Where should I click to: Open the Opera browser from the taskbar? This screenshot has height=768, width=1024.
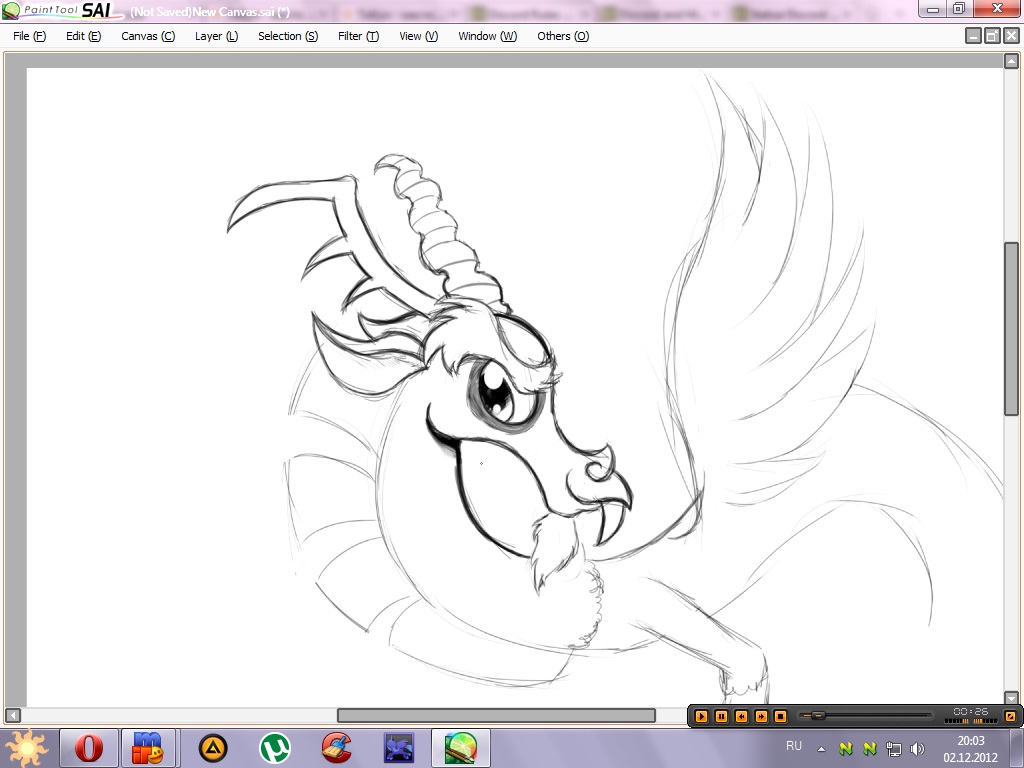point(89,748)
